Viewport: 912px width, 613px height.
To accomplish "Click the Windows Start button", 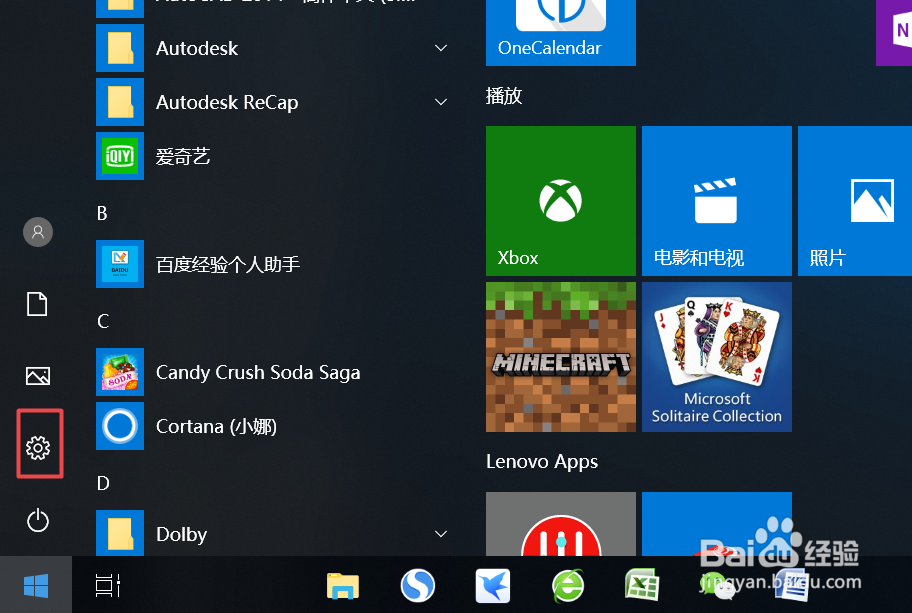I will pyautogui.click(x=36, y=585).
